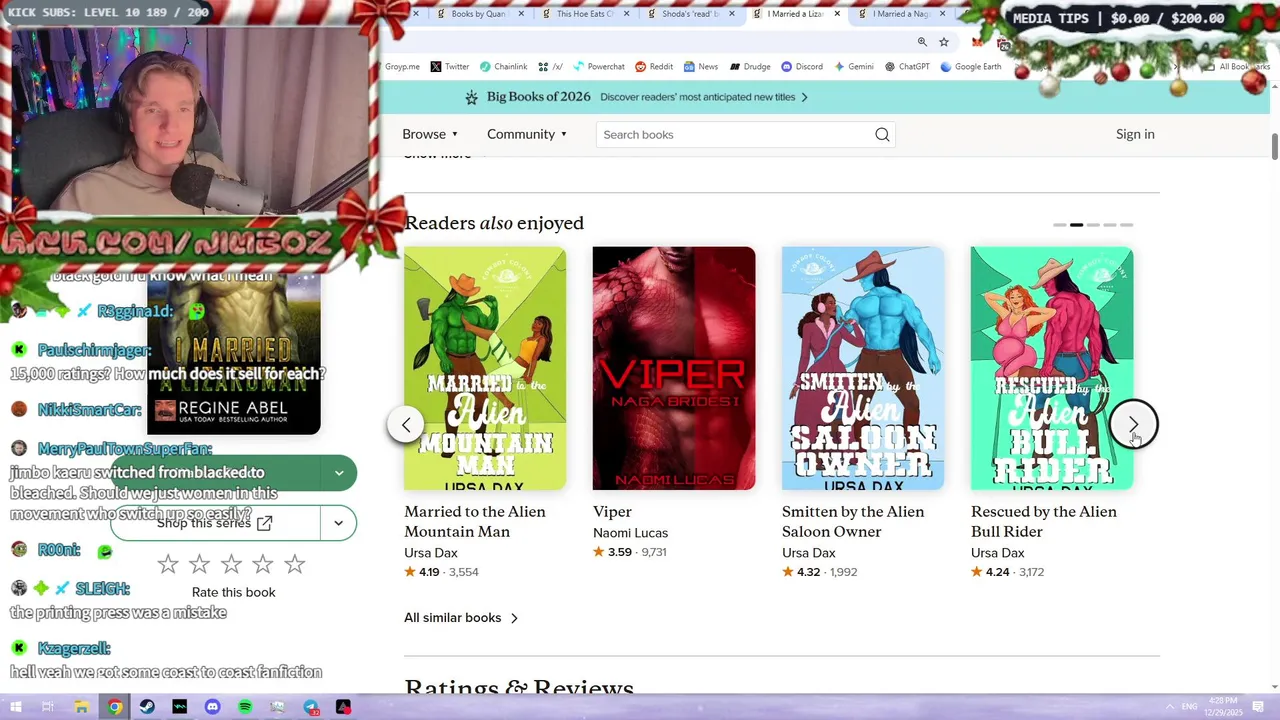The height and width of the screenshot is (720, 1280).
Task: Bookmark this page with the star icon
Action: pyautogui.click(x=944, y=42)
